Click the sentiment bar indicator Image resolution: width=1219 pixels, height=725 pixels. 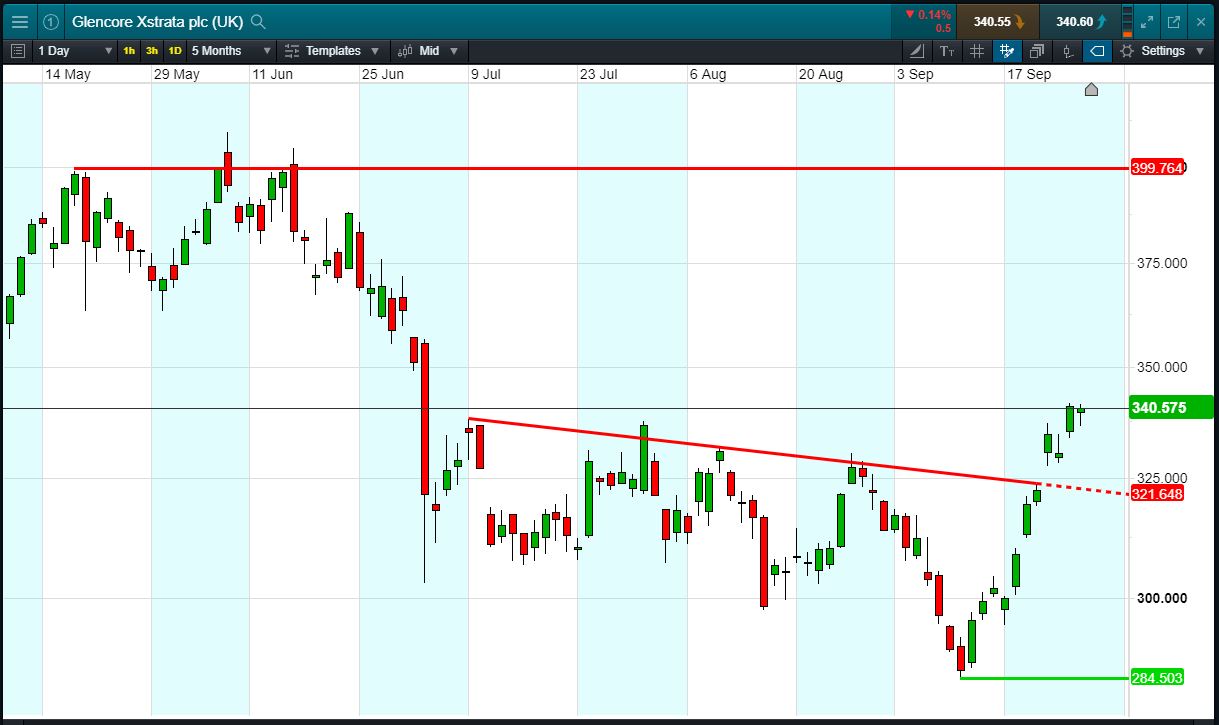point(1128,21)
